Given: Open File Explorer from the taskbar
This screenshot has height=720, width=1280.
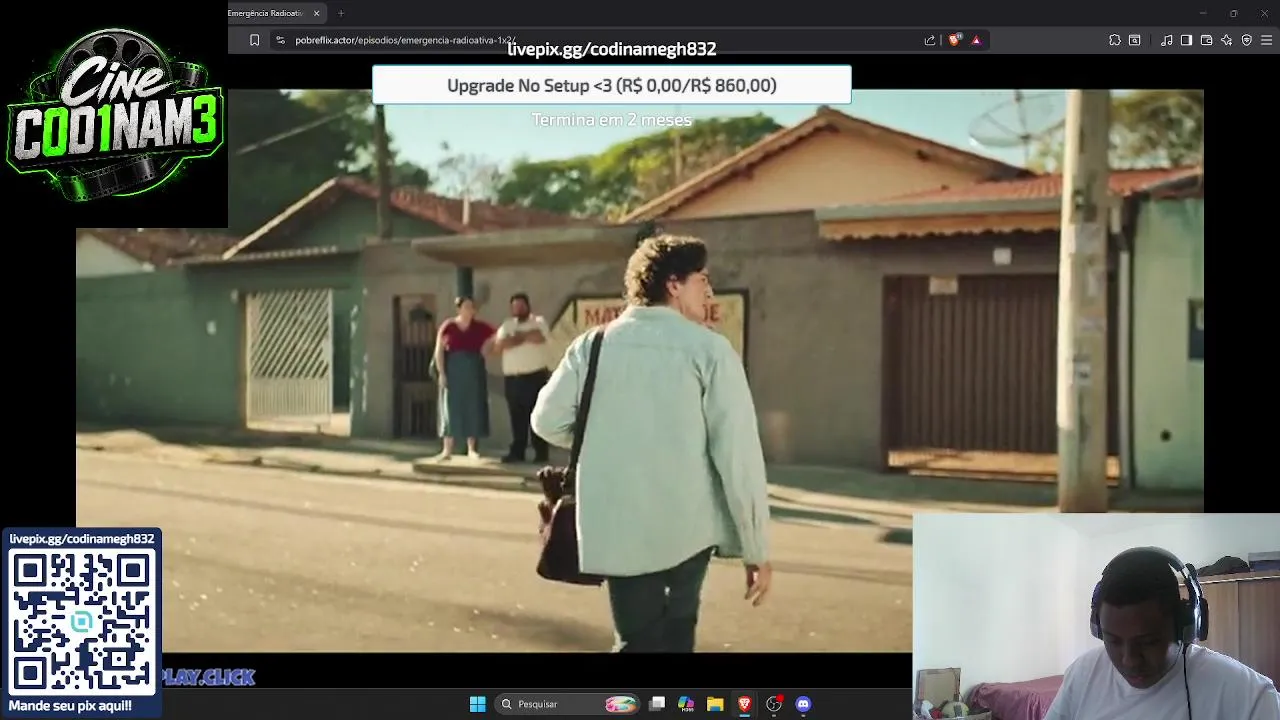Looking at the screenshot, I should click(715, 704).
